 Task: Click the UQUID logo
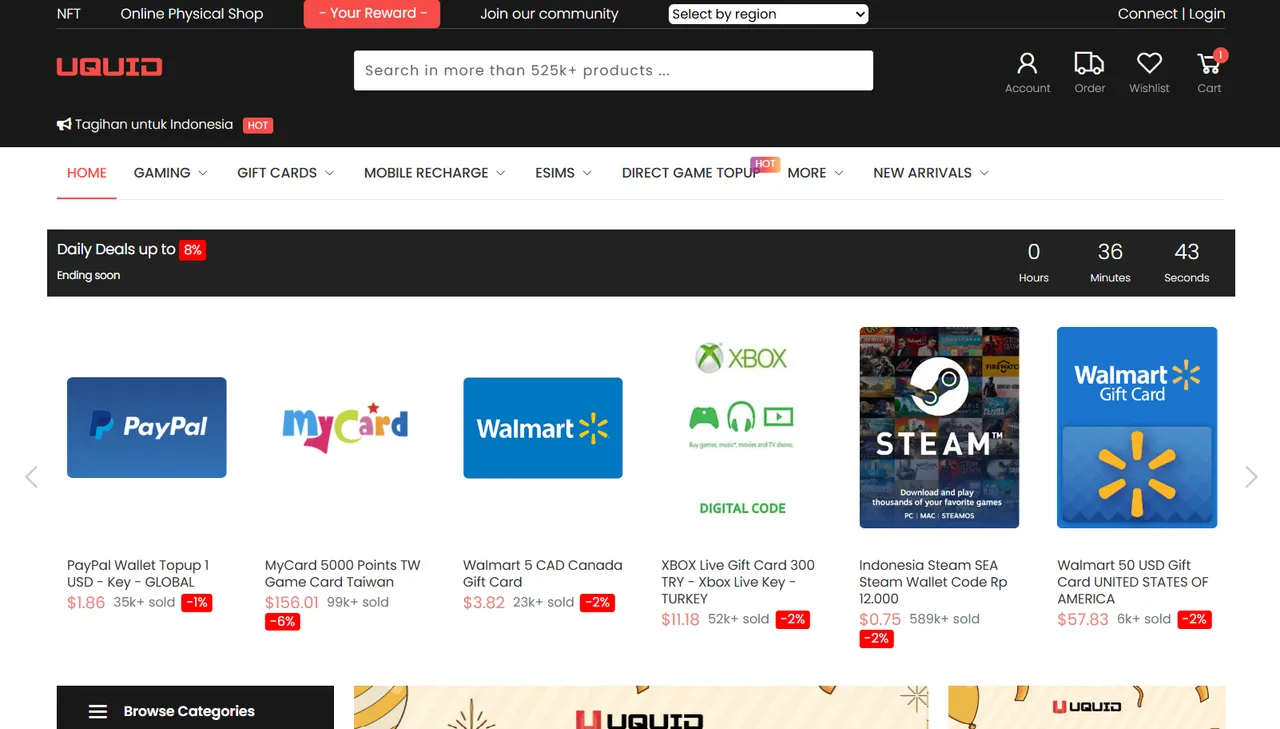(109, 67)
